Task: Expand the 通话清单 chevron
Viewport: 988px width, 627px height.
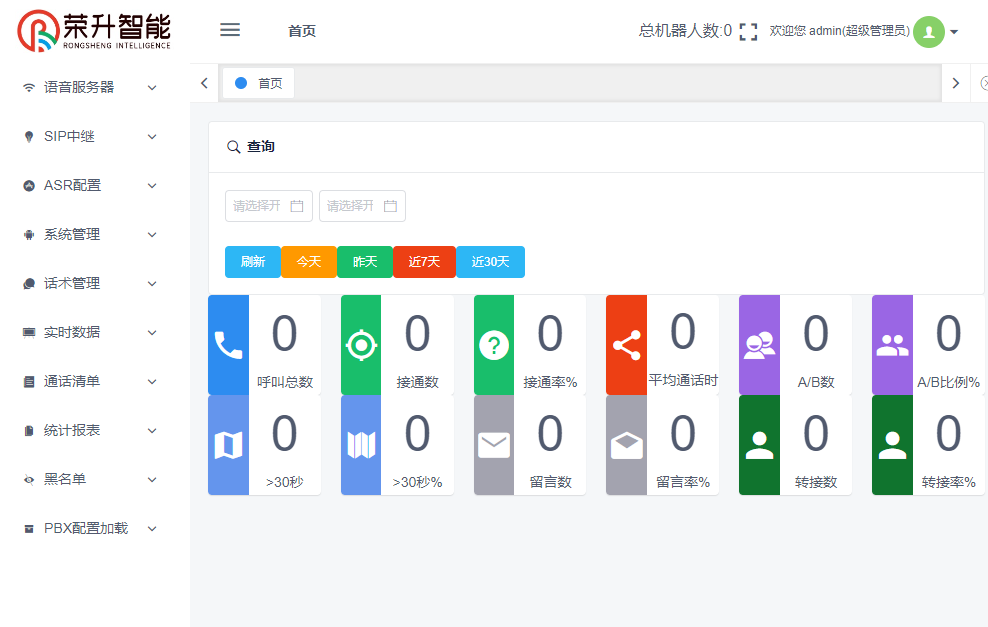Action: pos(152,382)
